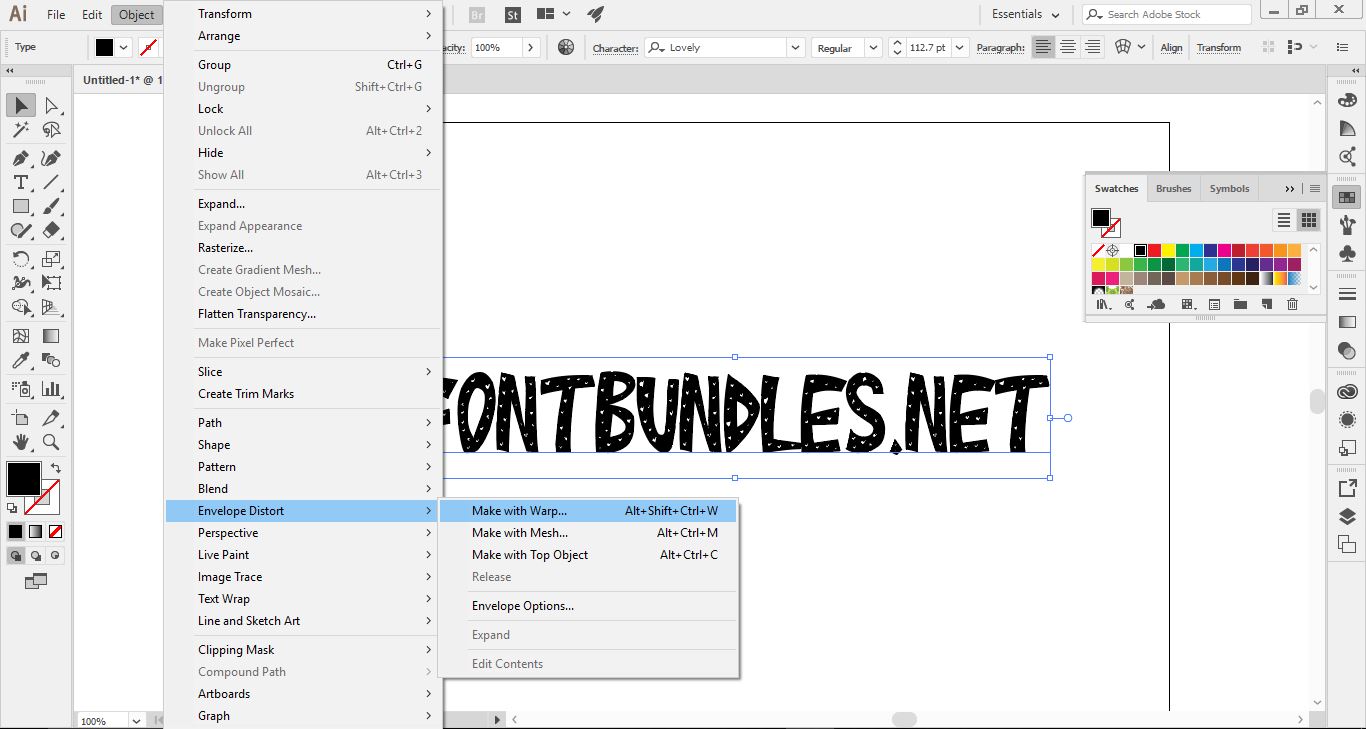Choose Envelope Options...

click(x=588, y=606)
